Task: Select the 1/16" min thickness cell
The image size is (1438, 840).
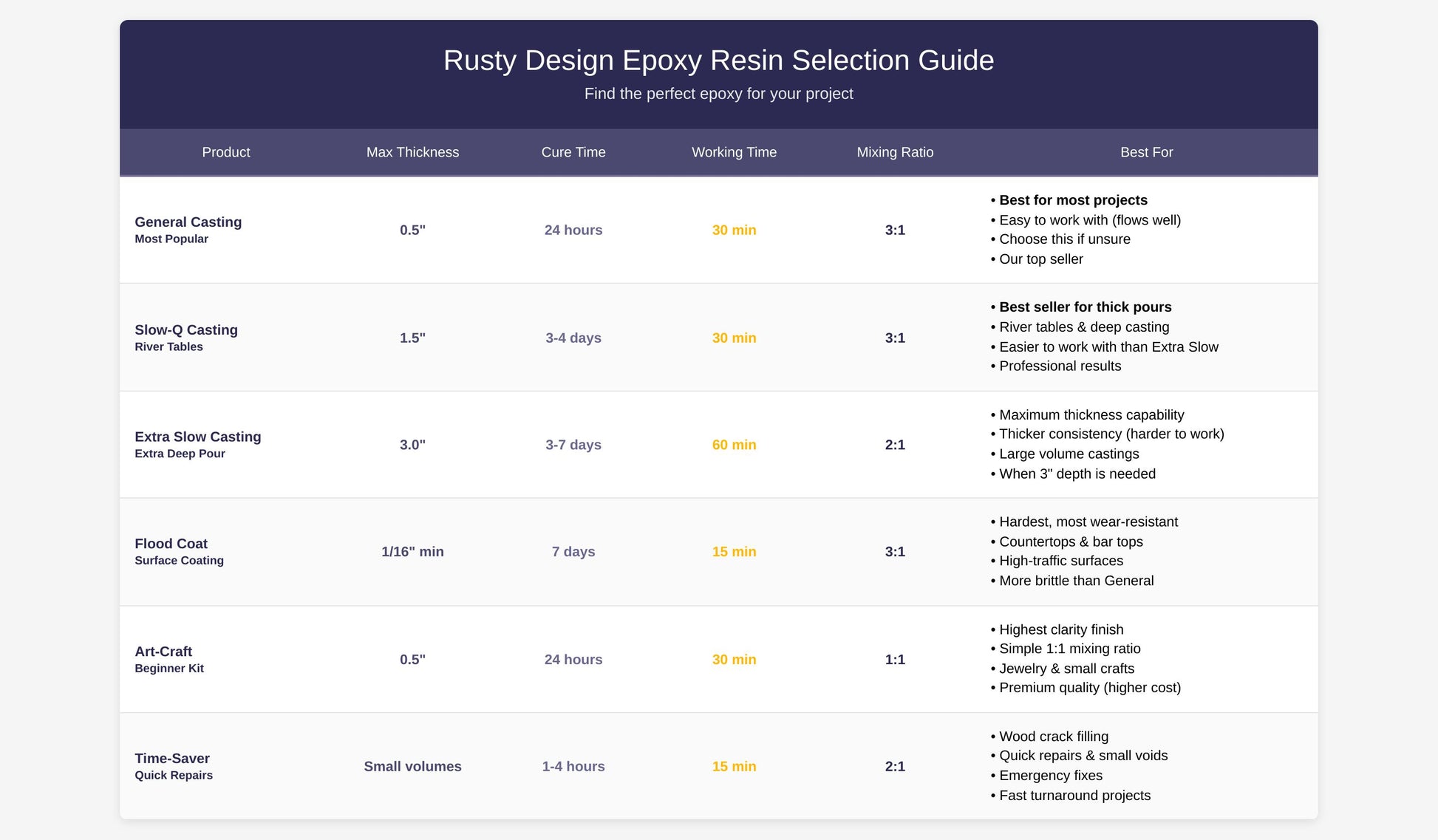Action: pos(412,552)
